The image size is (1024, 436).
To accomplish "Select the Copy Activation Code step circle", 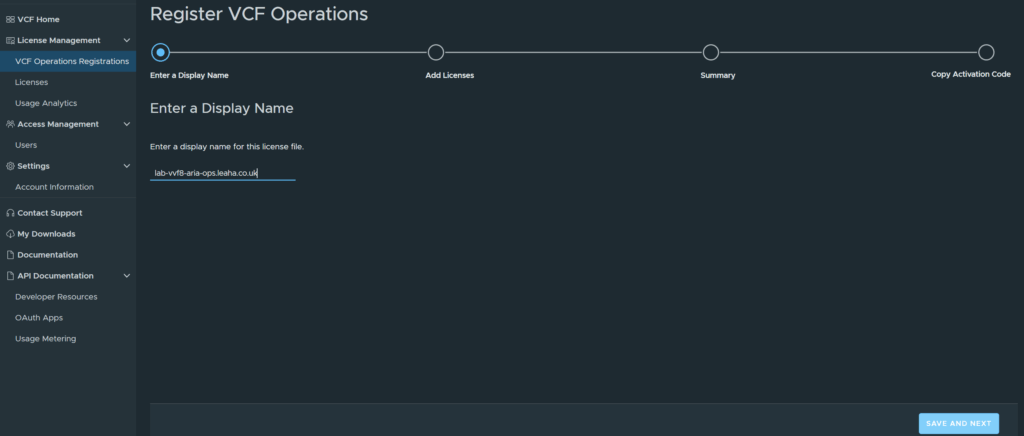I will click(986, 52).
